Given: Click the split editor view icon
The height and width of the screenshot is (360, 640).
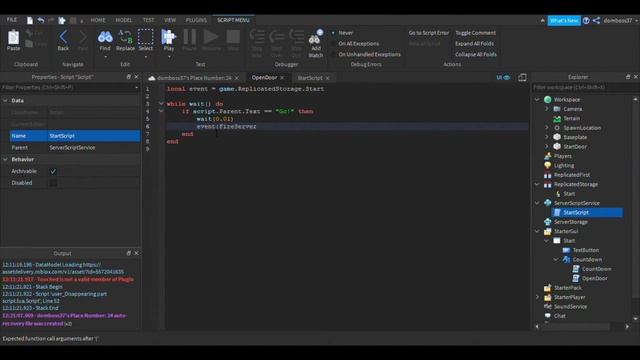Looking at the screenshot, I should [x=522, y=78].
